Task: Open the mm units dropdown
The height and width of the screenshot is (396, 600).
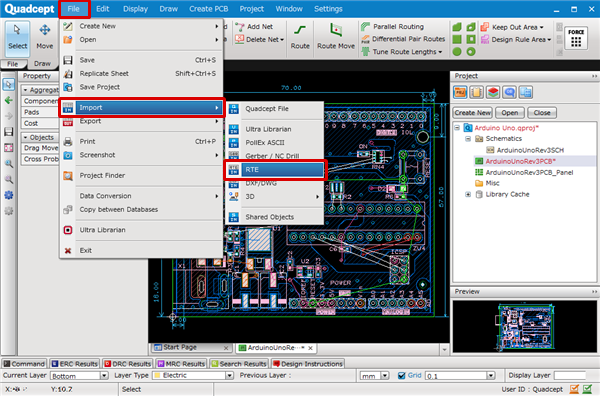Action: click(x=385, y=376)
